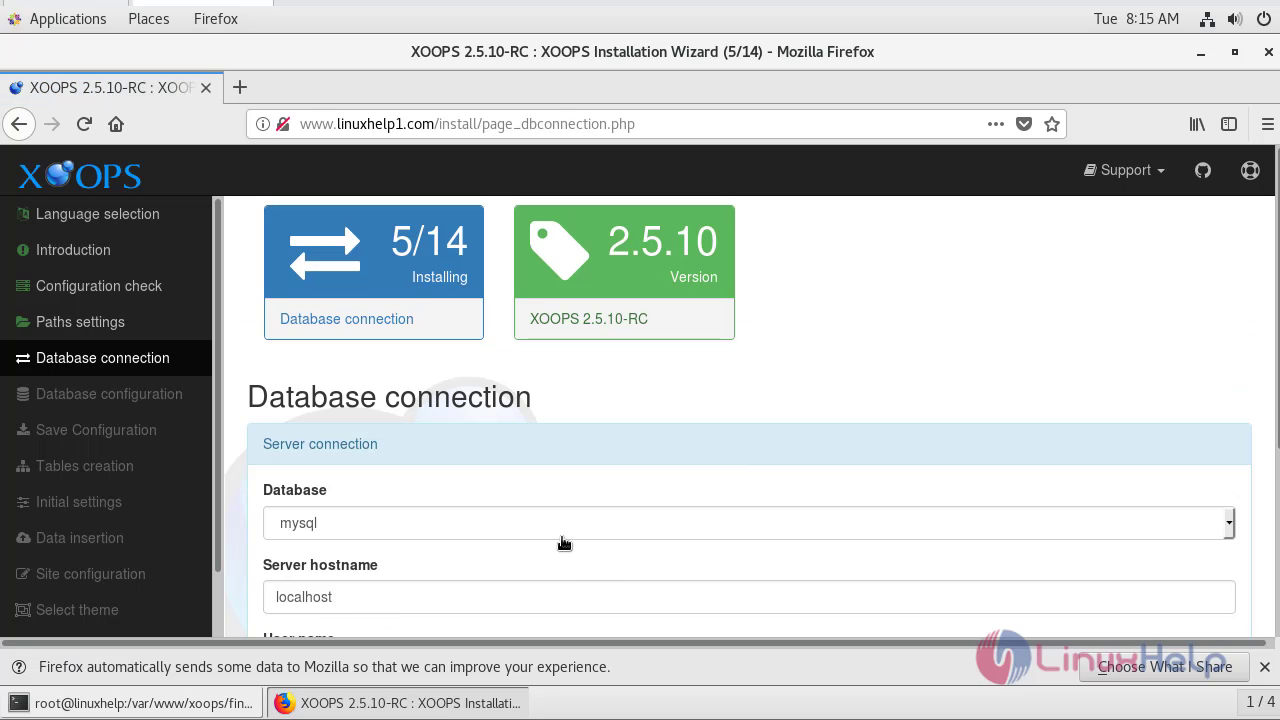Click the browser forward arrow

(52, 124)
